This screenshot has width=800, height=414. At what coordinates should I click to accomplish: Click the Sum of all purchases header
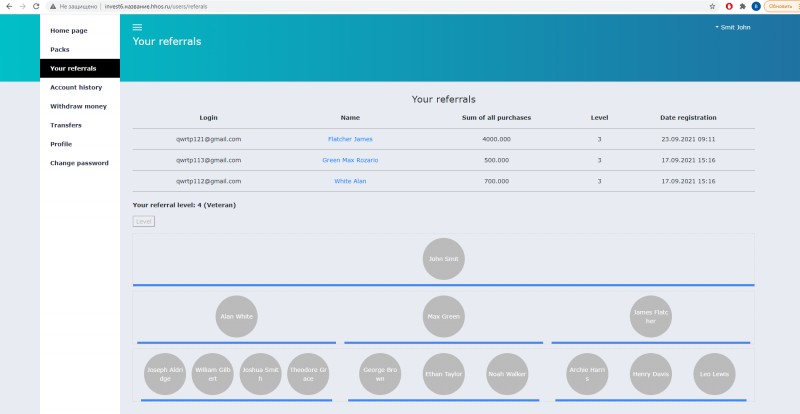496,117
